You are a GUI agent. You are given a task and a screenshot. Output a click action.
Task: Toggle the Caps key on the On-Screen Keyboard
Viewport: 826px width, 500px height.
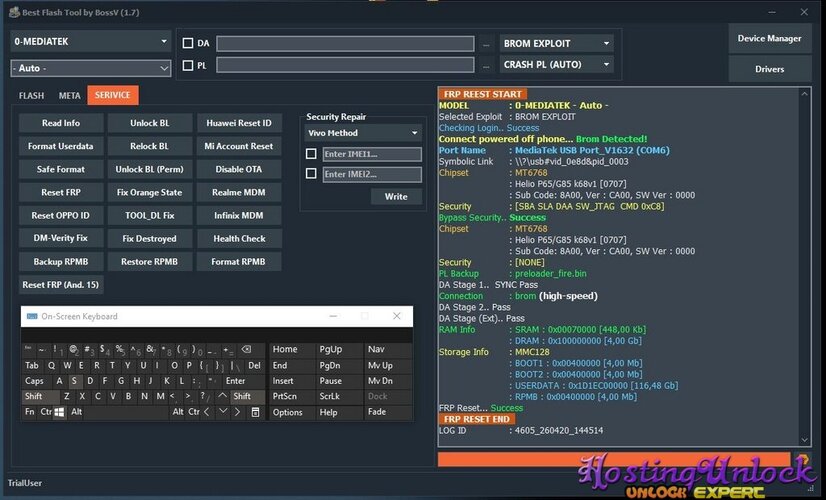[35, 381]
